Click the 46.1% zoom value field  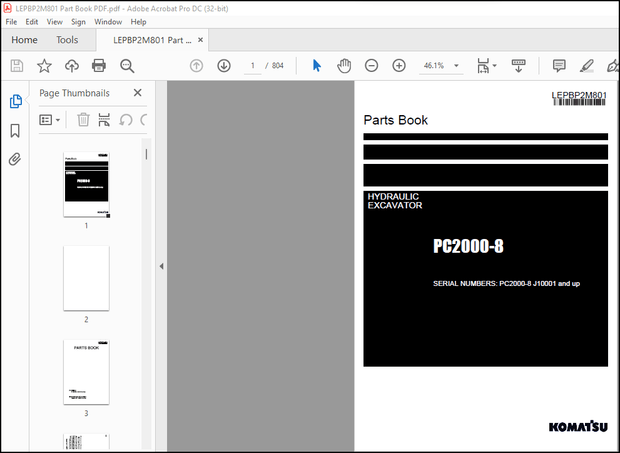point(434,66)
